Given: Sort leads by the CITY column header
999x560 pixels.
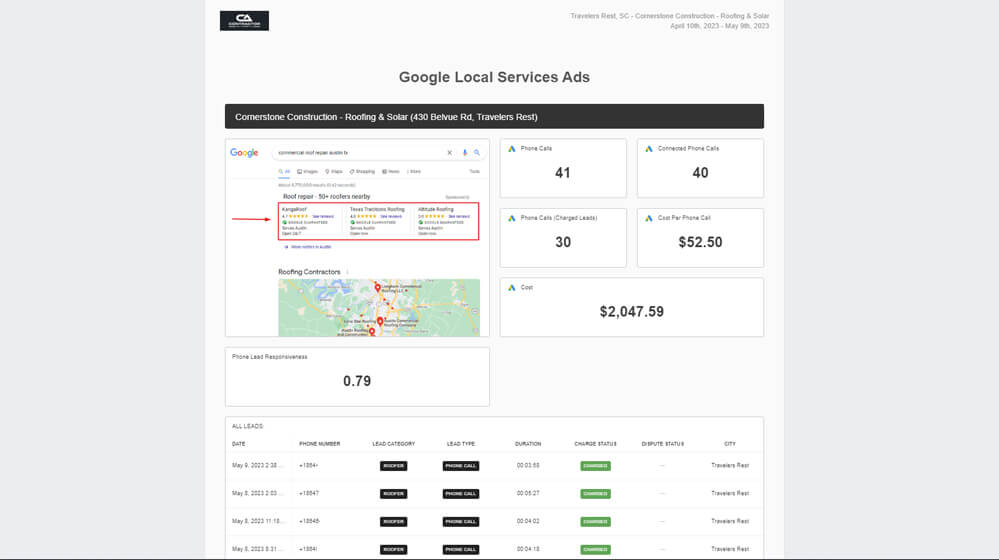Looking at the screenshot, I should click(730, 444).
